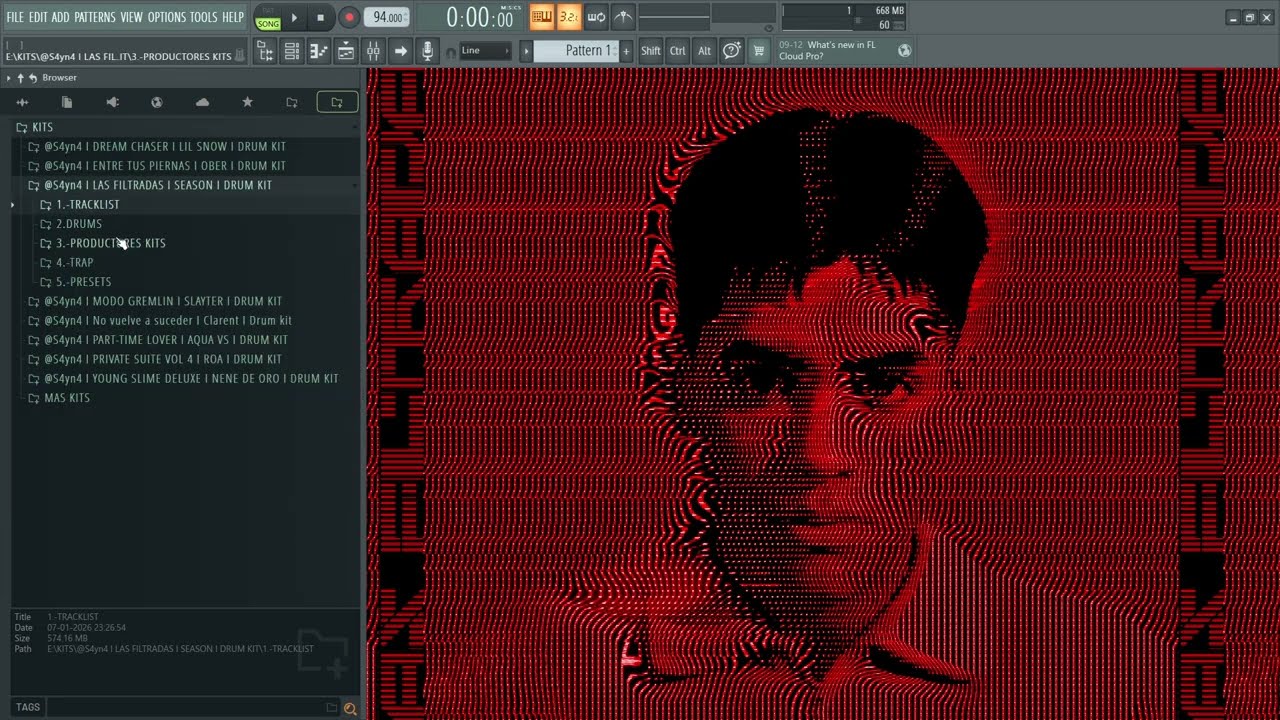Click the Ctrl modifier button
The width and height of the screenshot is (1280, 720).
click(678, 51)
